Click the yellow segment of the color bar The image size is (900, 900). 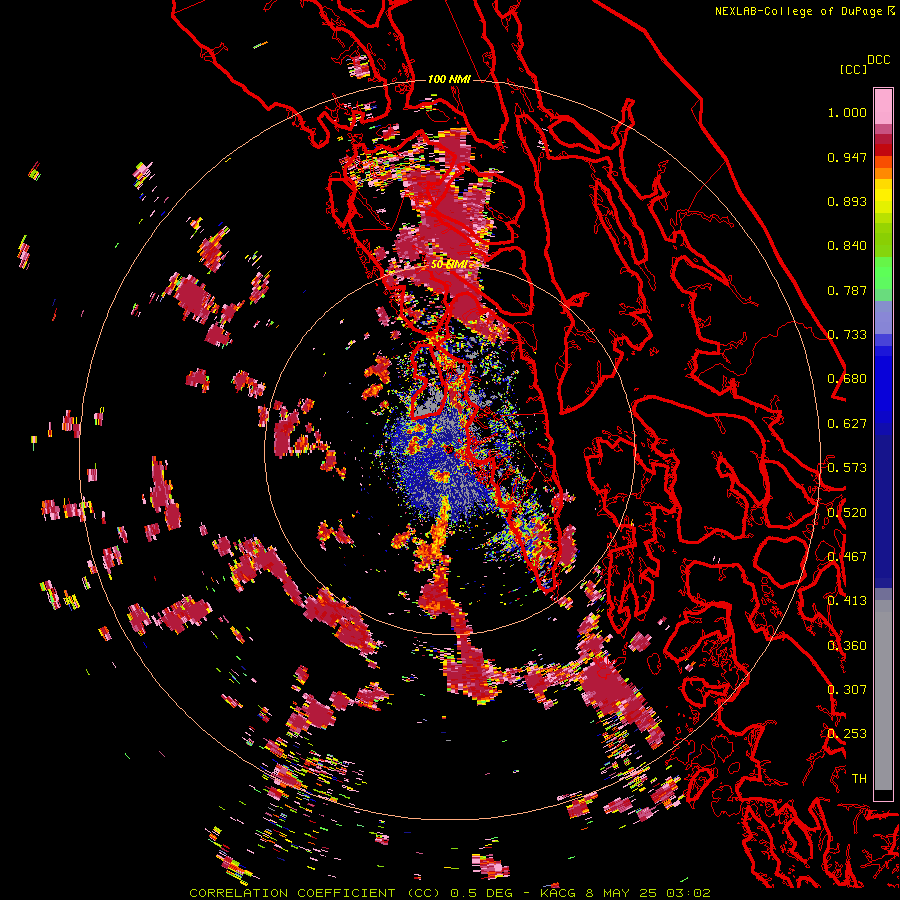(883, 196)
